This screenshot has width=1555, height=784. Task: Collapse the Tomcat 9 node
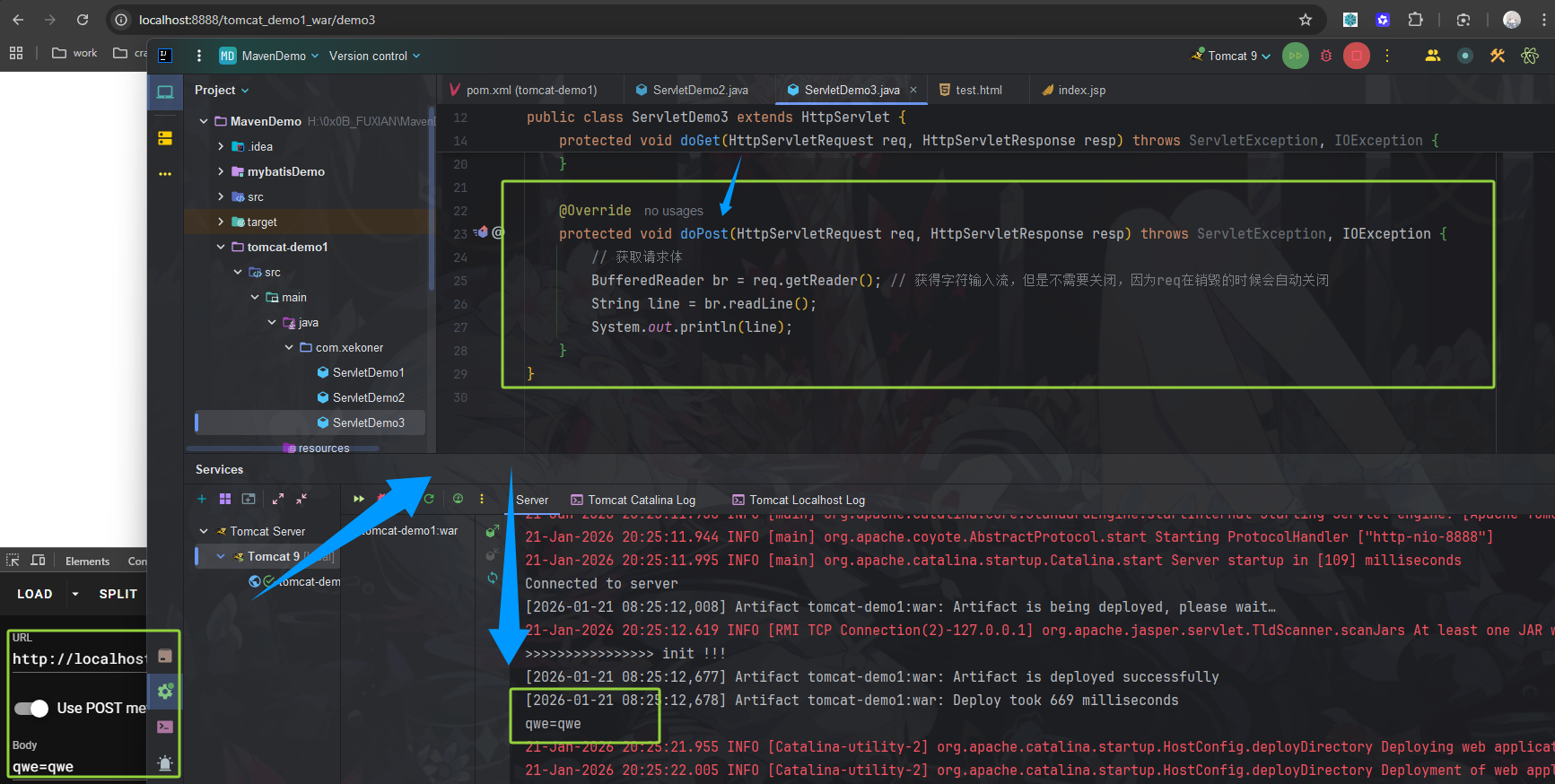(221, 556)
